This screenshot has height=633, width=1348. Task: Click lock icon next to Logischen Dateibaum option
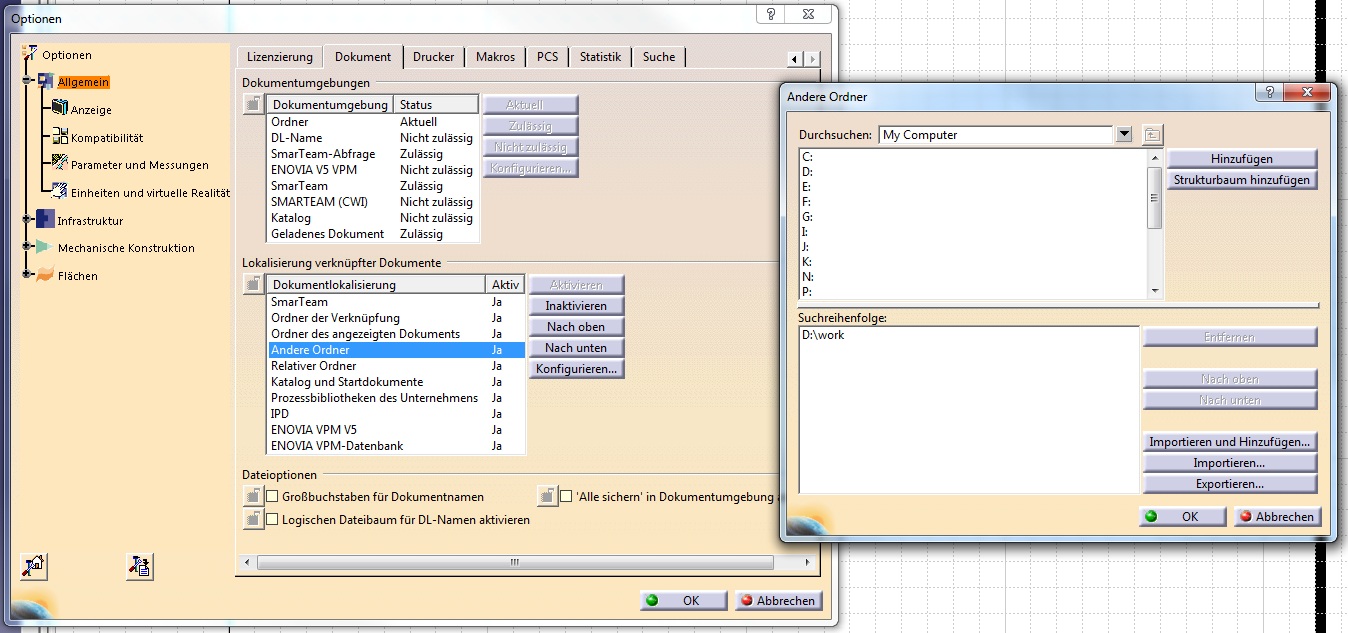[253, 519]
